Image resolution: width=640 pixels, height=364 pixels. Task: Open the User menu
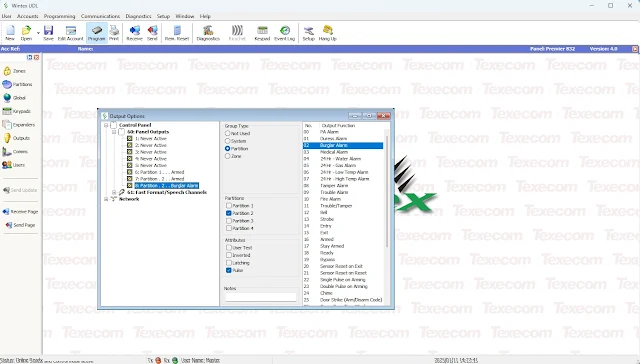[x=7, y=16]
